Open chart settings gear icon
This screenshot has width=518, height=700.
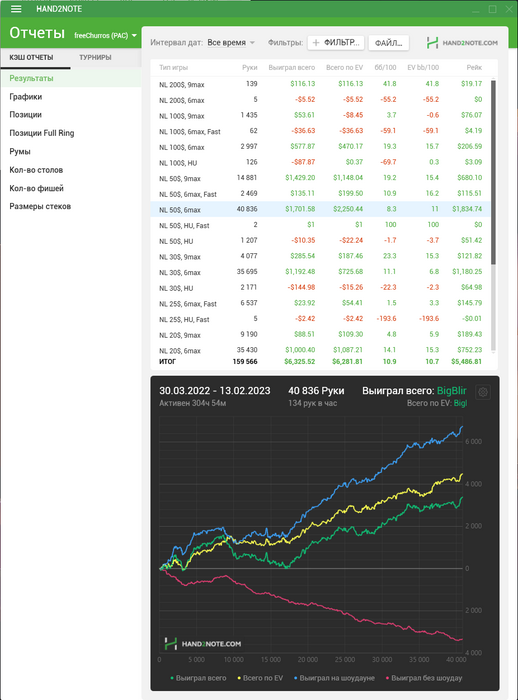click(483, 392)
